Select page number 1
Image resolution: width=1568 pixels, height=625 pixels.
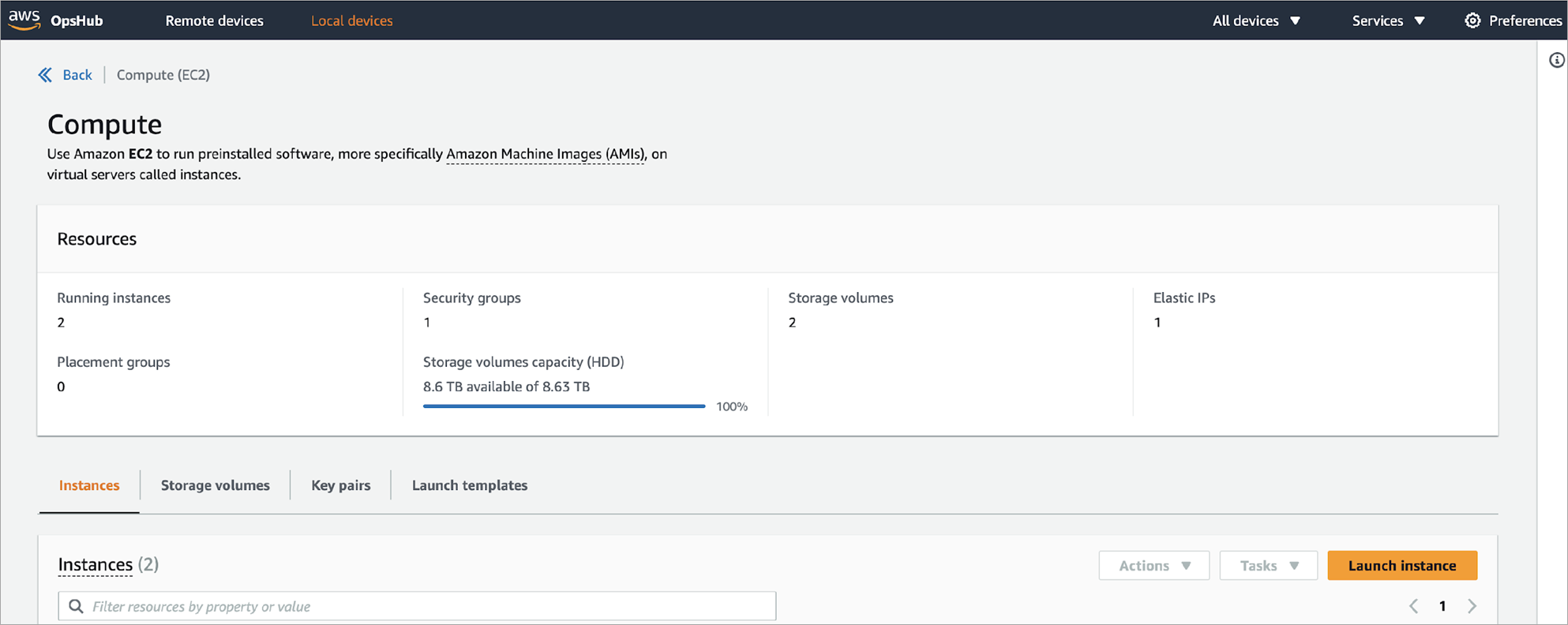[1442, 606]
